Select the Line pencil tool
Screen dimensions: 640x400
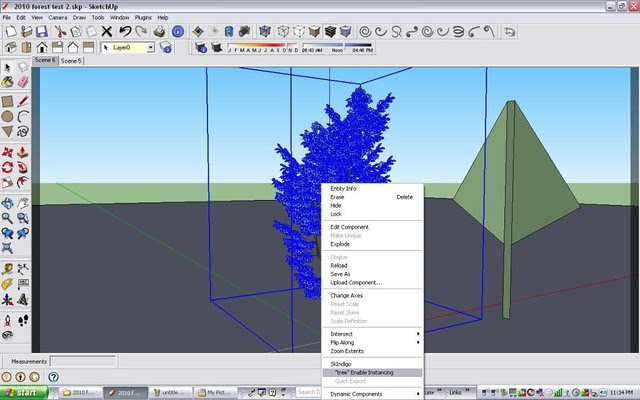pos(23,101)
